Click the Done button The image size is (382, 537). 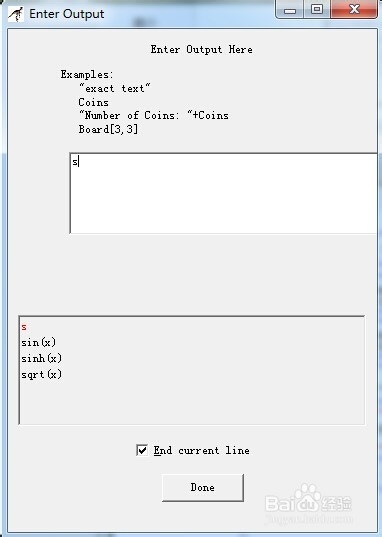[x=203, y=488]
